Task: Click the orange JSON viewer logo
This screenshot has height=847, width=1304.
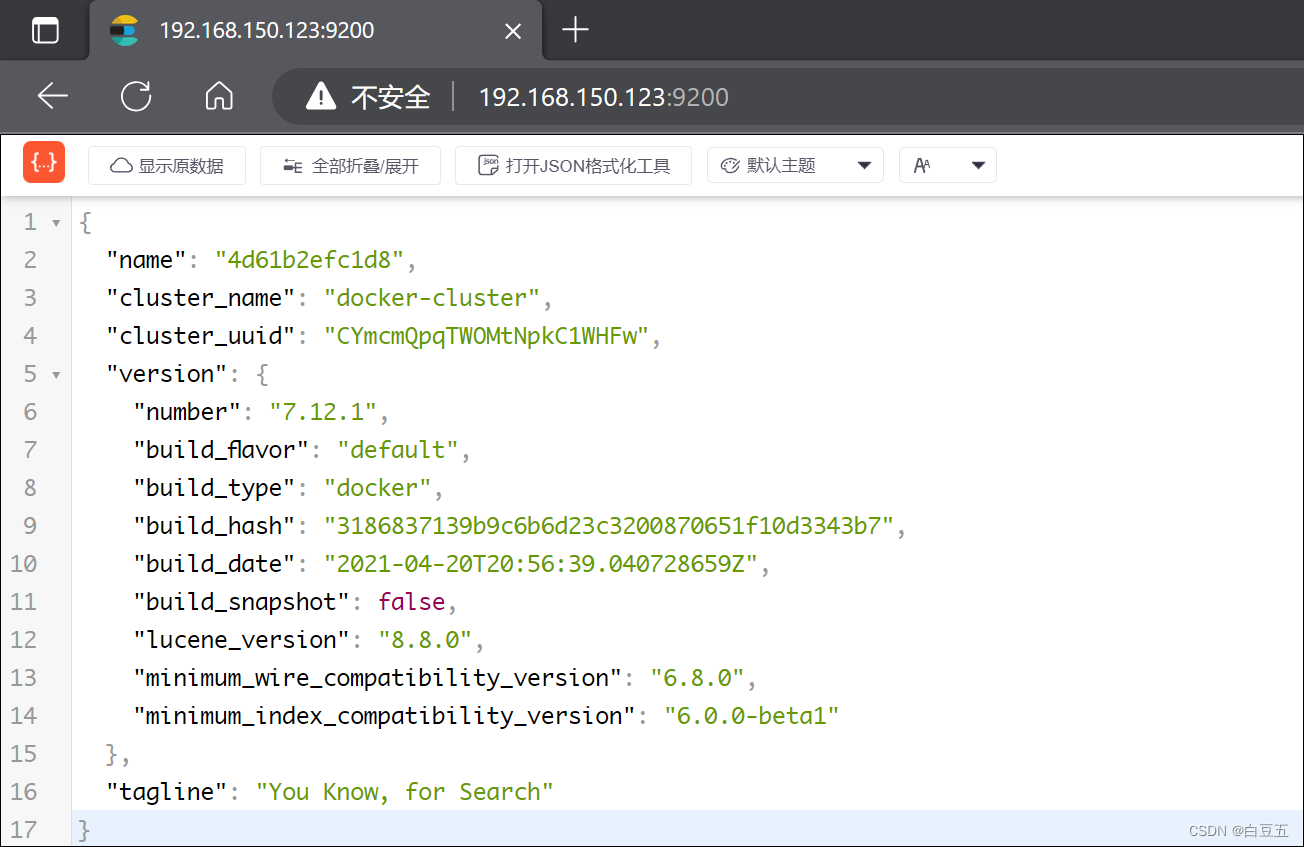Action: pyautogui.click(x=44, y=163)
